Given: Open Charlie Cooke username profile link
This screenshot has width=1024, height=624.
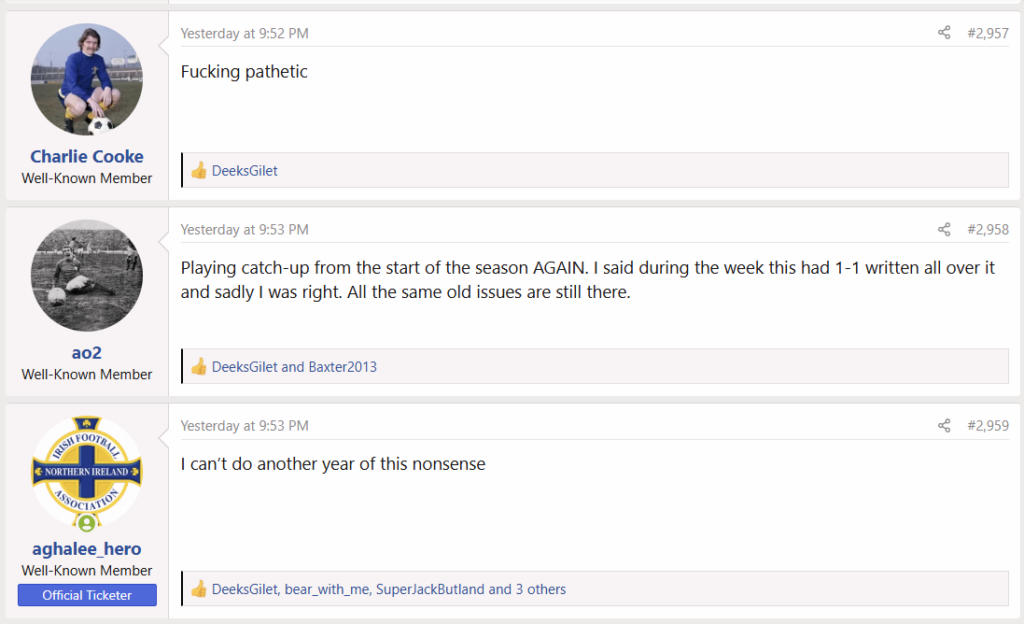Looking at the screenshot, I should pyautogui.click(x=86, y=157).
